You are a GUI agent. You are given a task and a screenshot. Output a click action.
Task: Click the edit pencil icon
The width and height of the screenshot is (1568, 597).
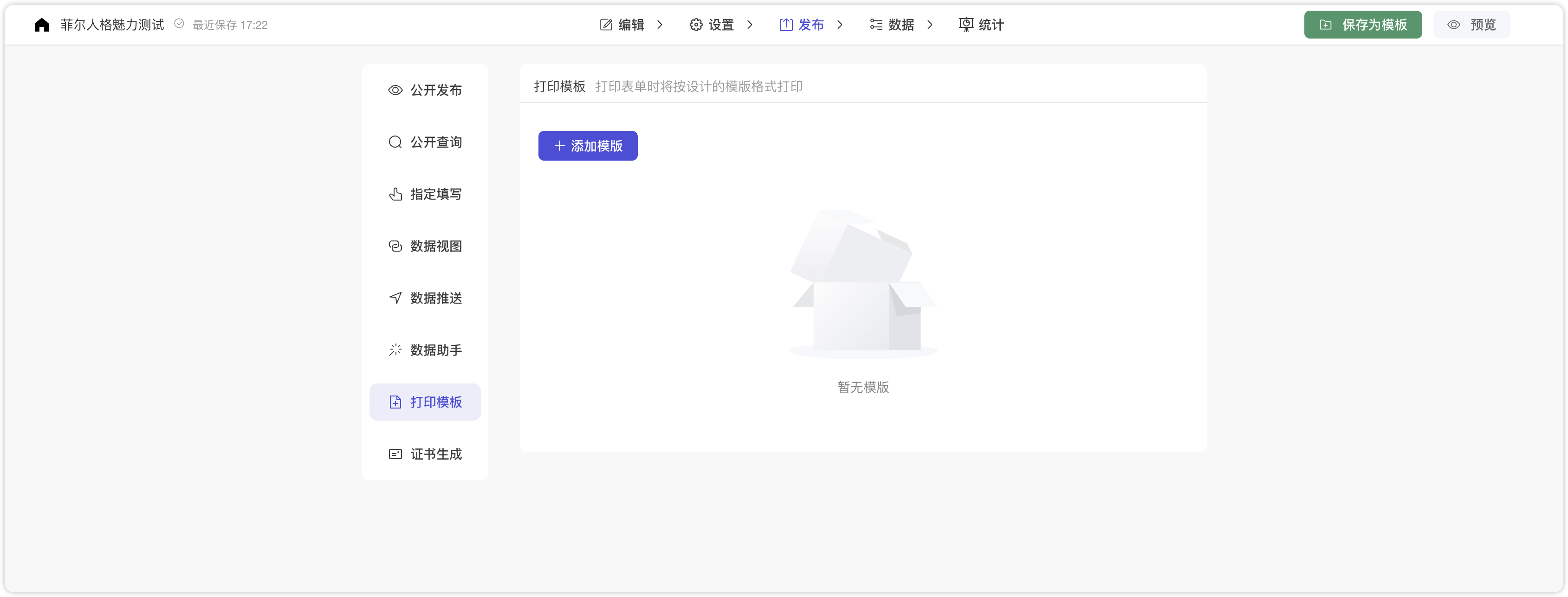(x=606, y=24)
